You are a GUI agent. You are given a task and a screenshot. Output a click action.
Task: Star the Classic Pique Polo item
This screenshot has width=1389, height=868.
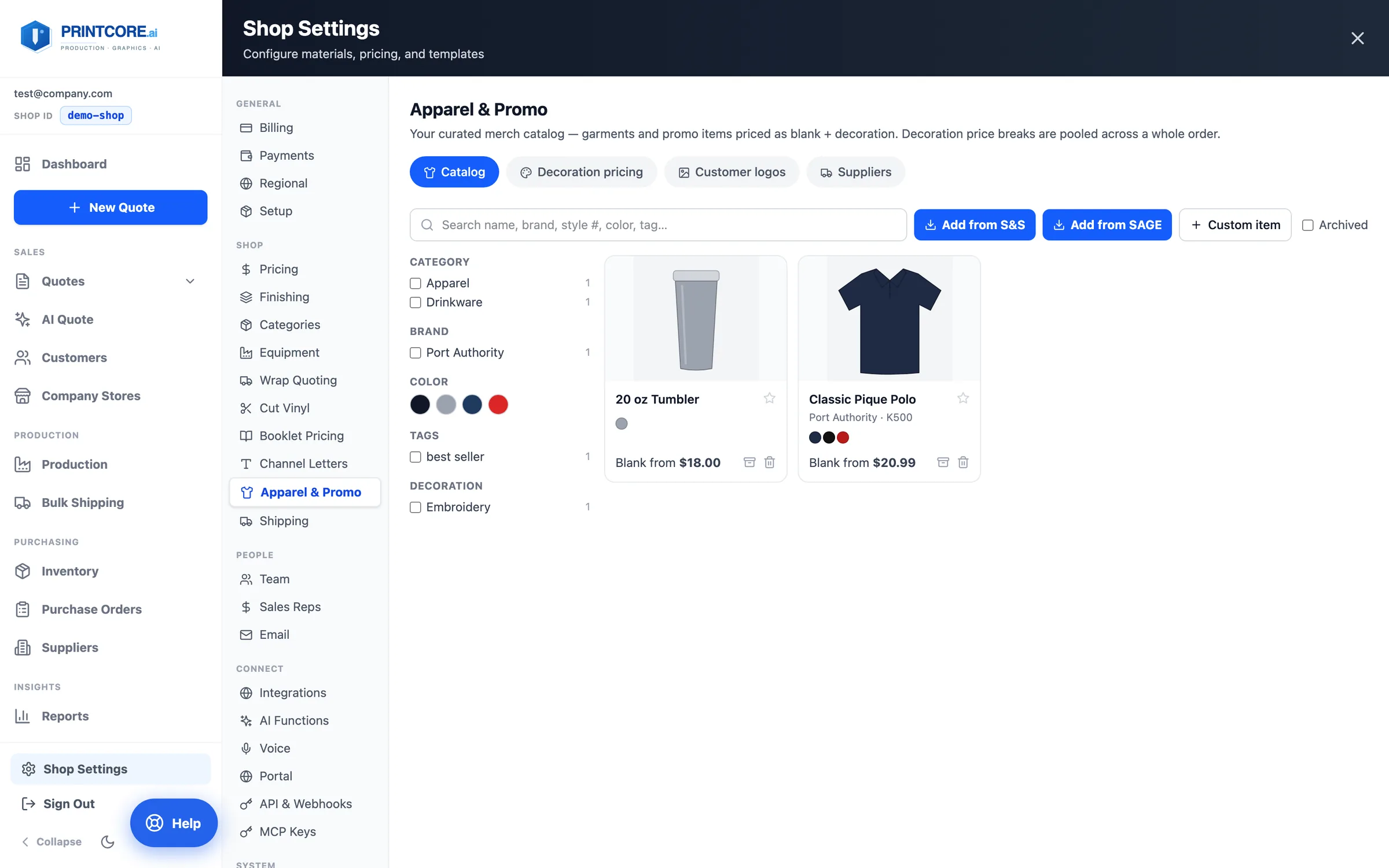[962, 398]
